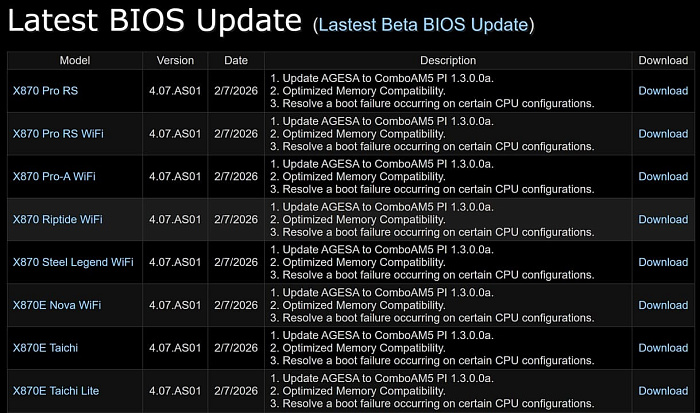Open the Lastest Beta BIOS Update link
The width and height of the screenshot is (700, 413).
click(423, 24)
